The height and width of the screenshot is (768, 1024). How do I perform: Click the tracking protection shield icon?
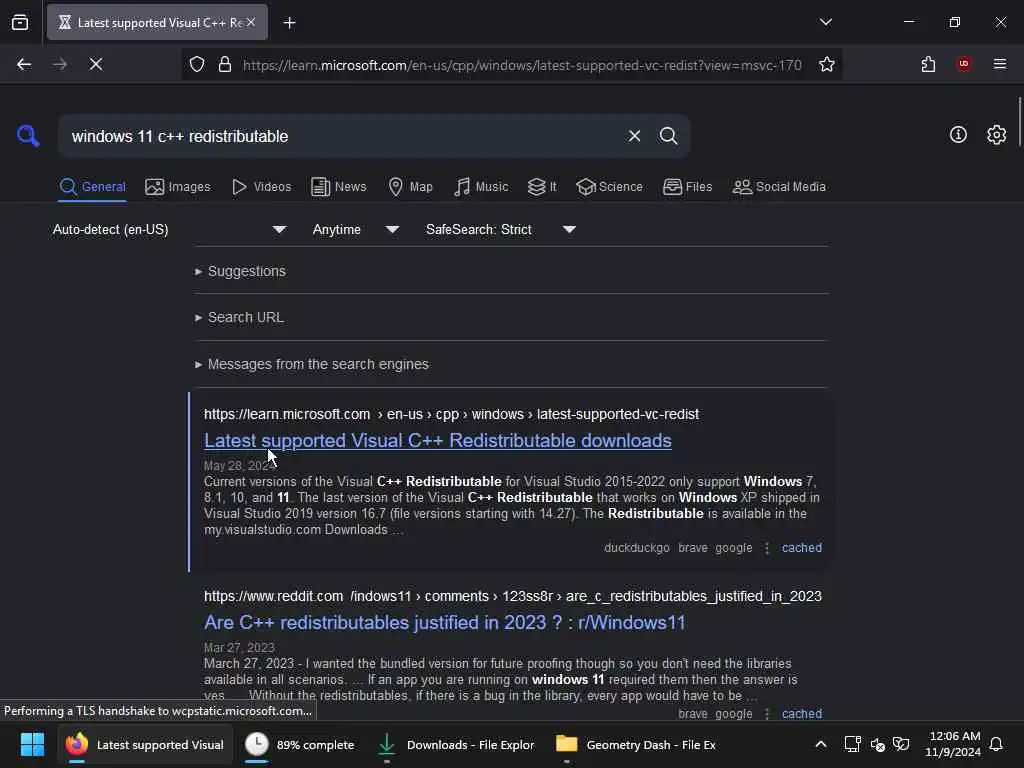coord(197,64)
